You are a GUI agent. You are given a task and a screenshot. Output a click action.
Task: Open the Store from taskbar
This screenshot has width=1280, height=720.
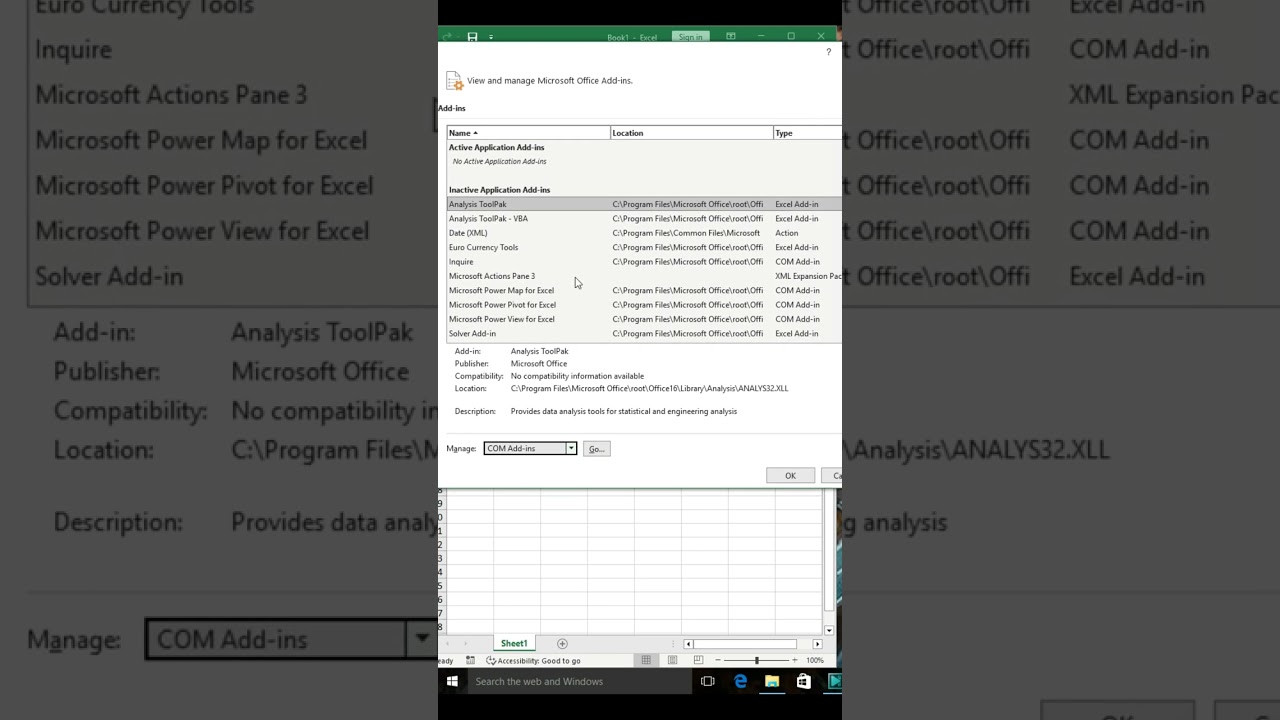pos(803,682)
